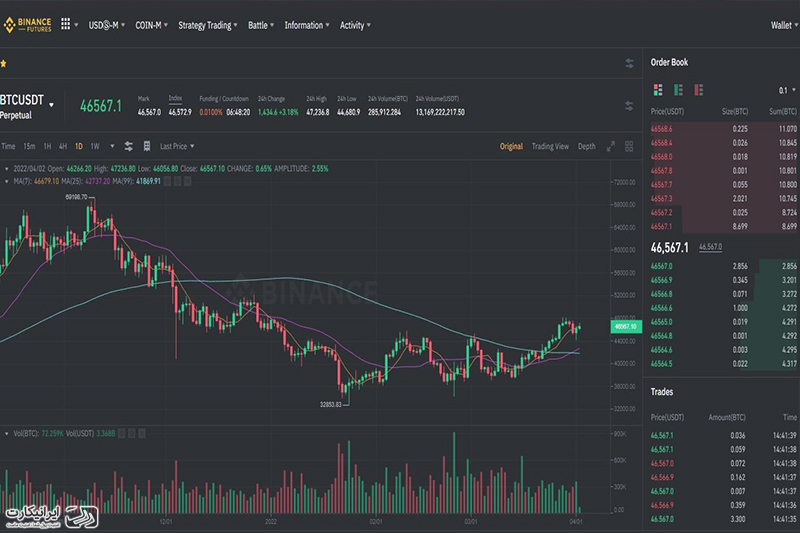Viewport: 800px width, 533px height.
Task: Open multi-chart grid layout icon
Action: 629,146
